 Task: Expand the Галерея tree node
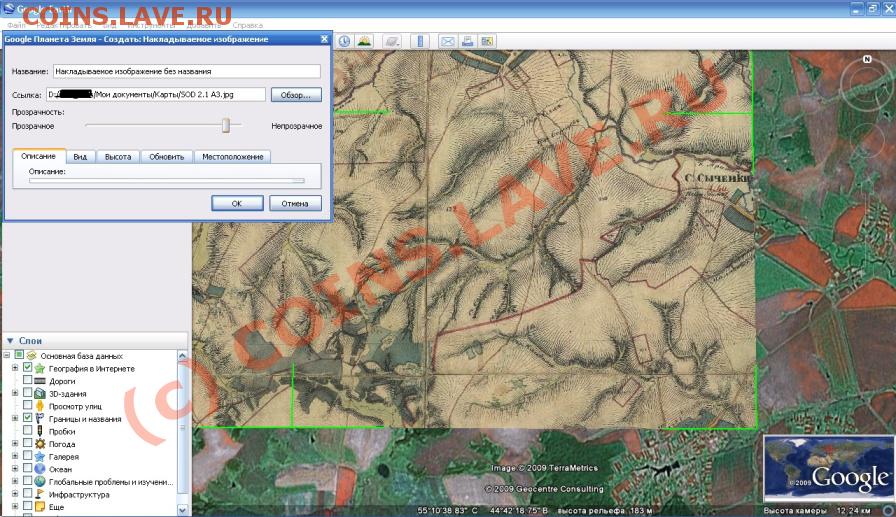coord(15,456)
